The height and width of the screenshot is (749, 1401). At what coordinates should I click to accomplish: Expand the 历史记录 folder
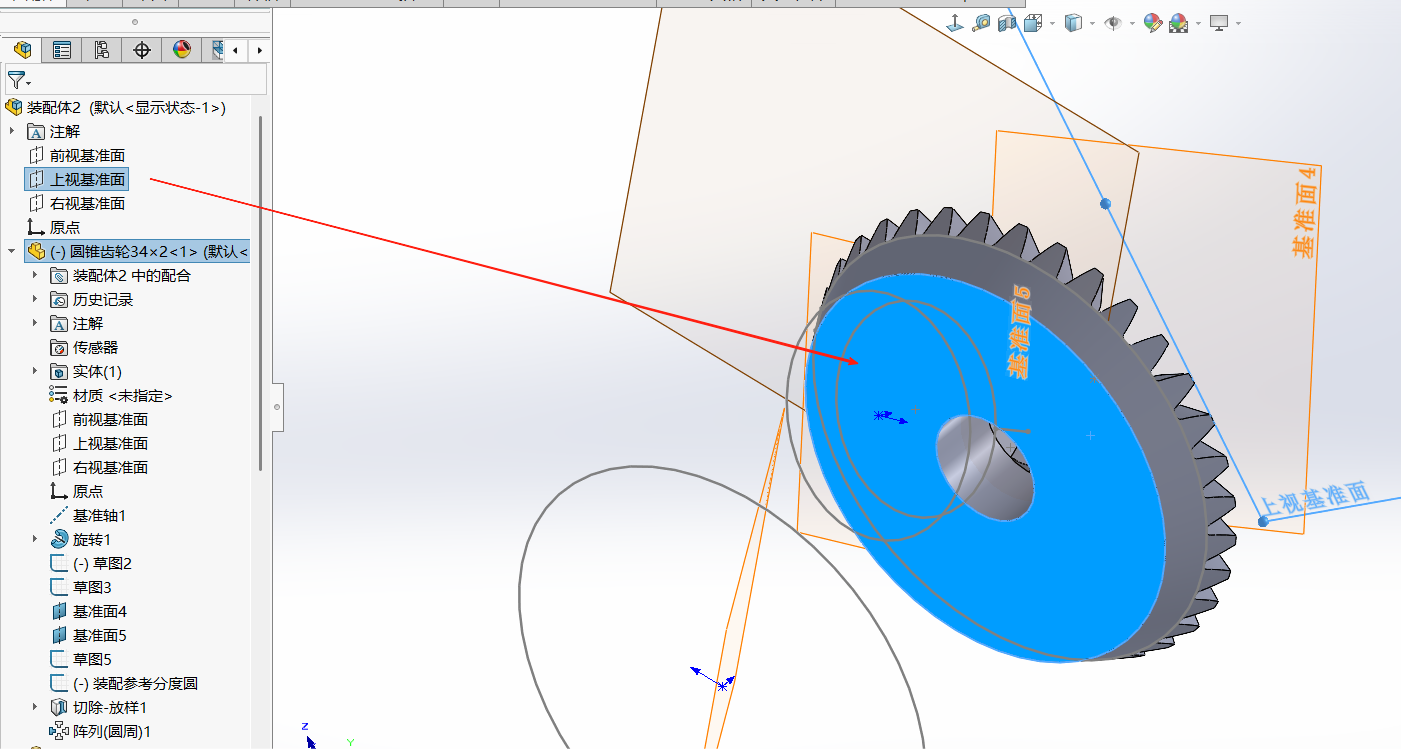[35, 299]
